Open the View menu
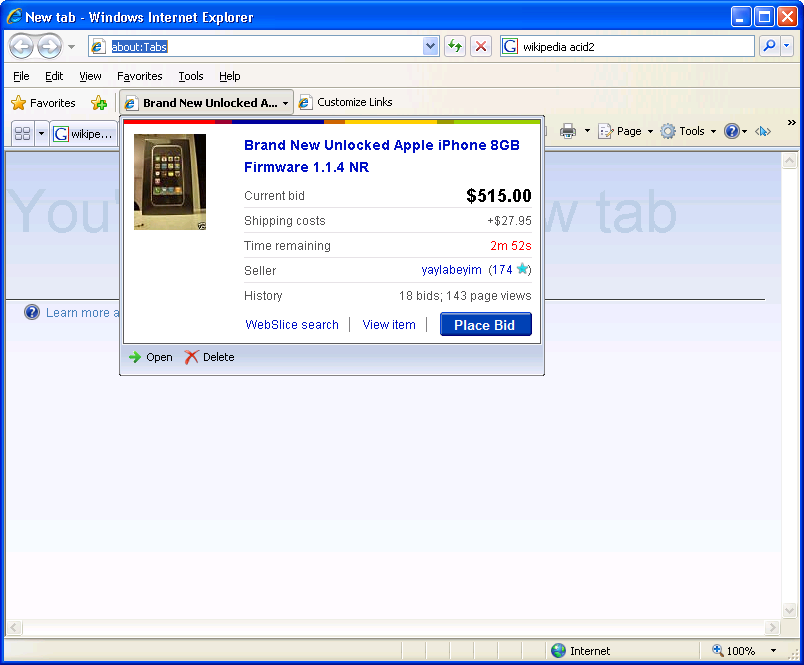Viewport: 804px width, 665px height. 90,76
